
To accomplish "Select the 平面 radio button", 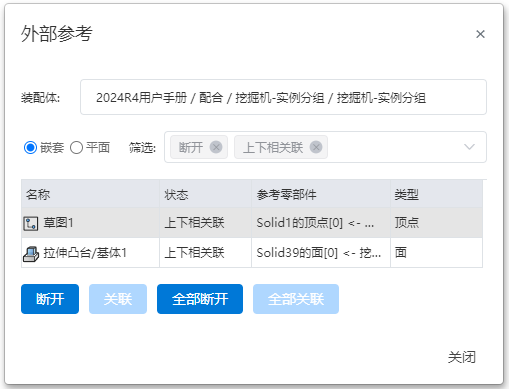I will coord(76,147).
